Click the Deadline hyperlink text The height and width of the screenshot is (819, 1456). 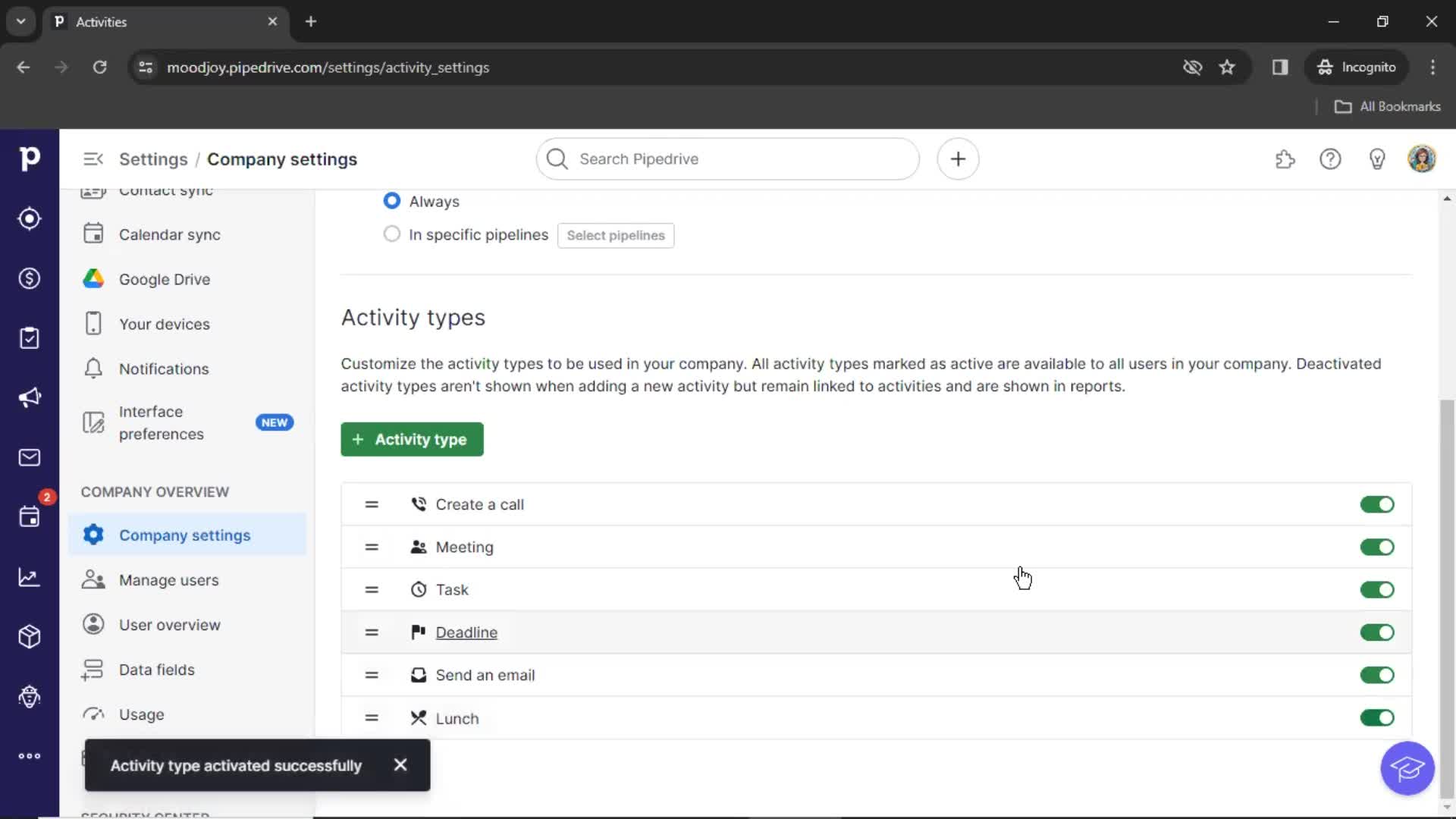(x=466, y=632)
